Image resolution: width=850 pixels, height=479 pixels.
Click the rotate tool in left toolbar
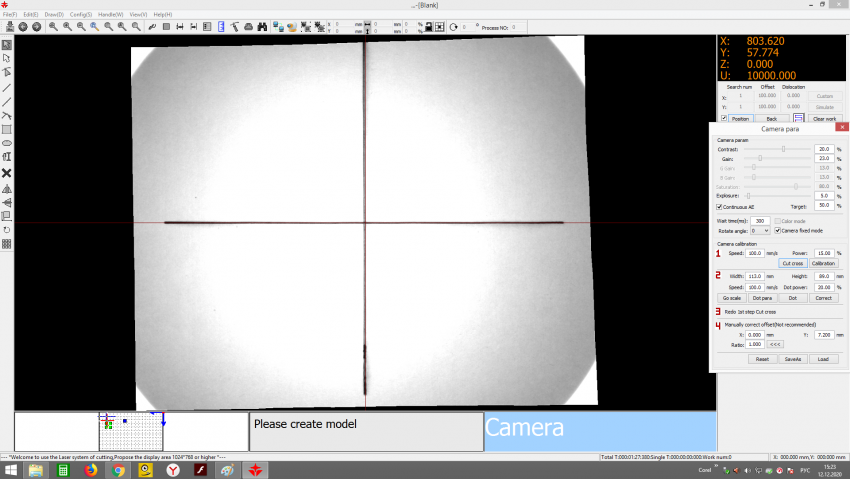[7, 229]
